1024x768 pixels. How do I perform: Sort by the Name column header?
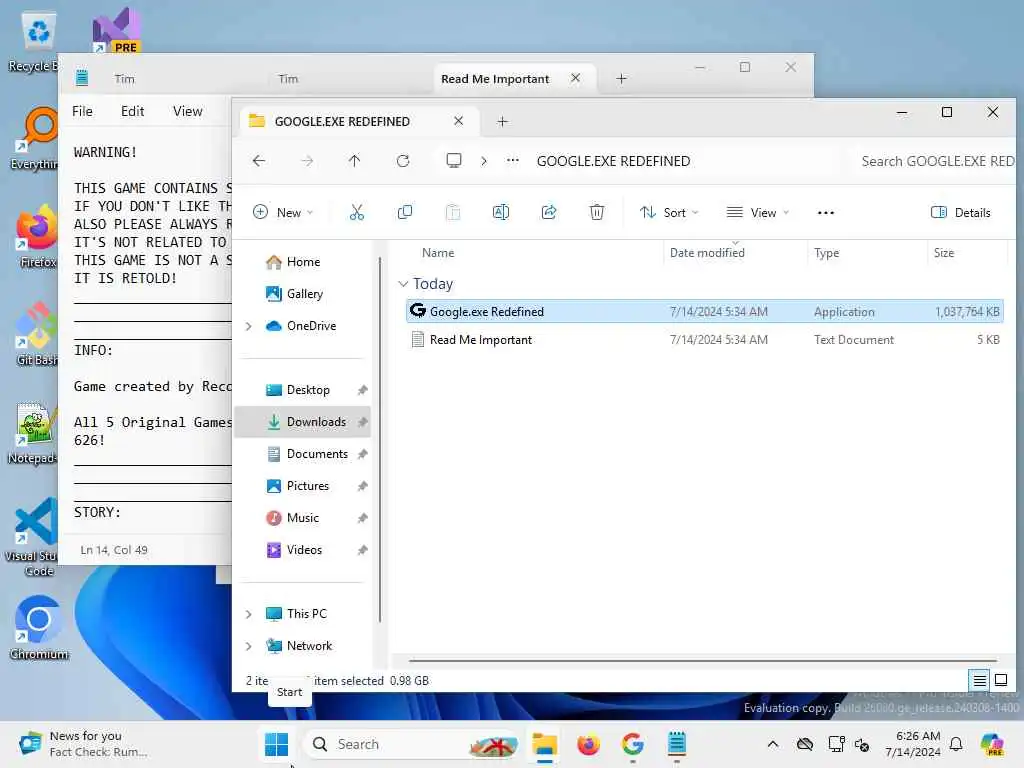pos(438,253)
